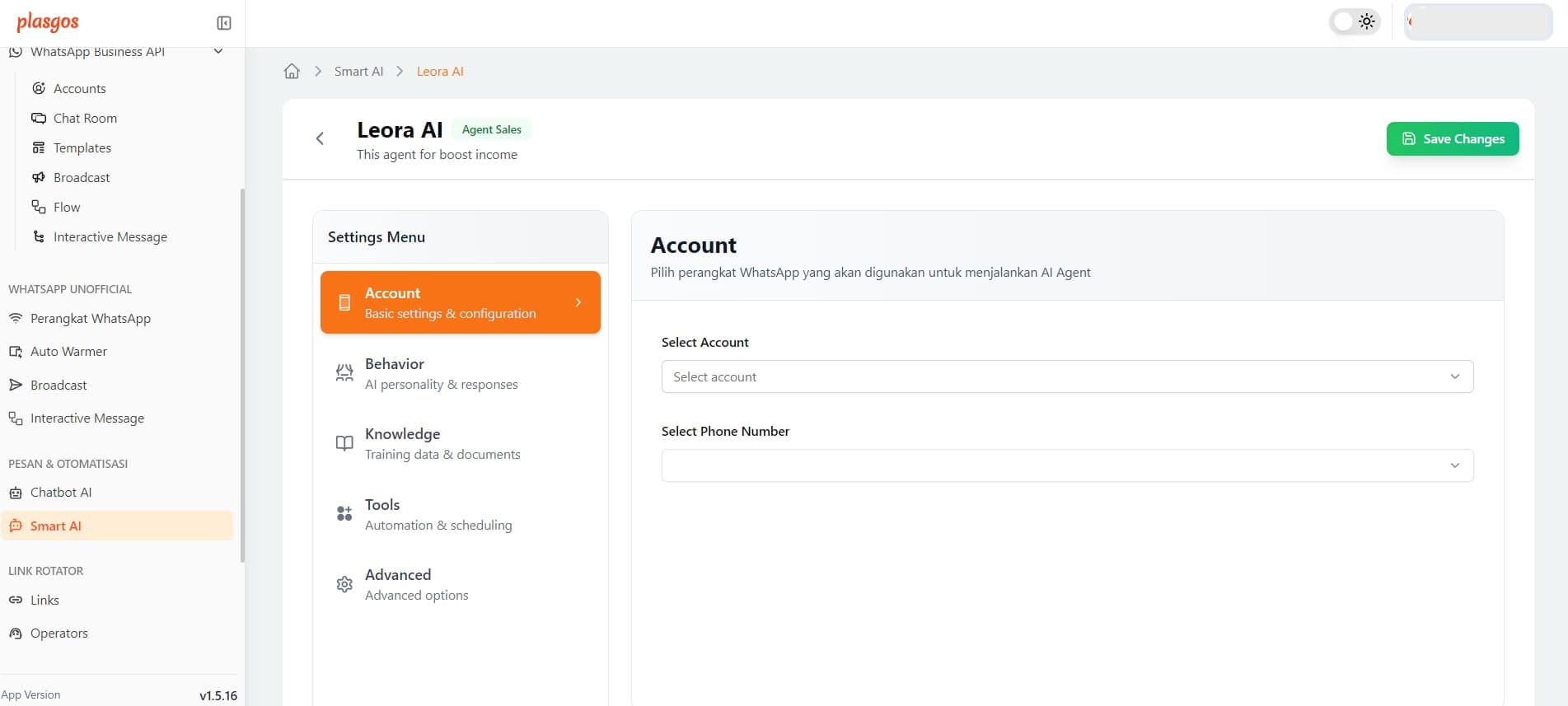
Task: Click the plasgos logo
Action: click(x=48, y=22)
